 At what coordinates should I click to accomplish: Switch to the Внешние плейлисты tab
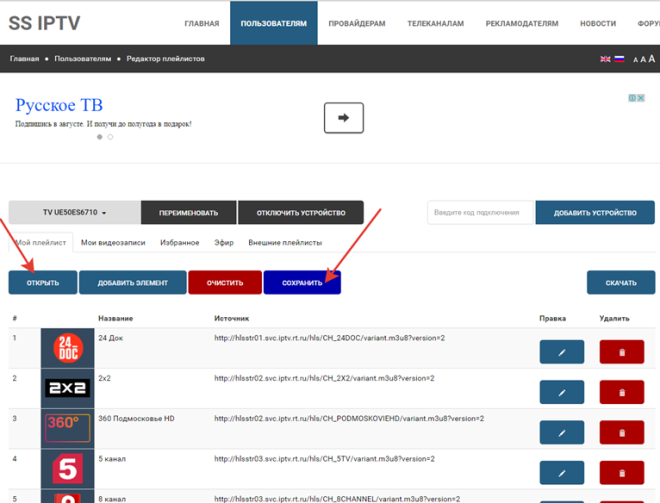(x=285, y=242)
